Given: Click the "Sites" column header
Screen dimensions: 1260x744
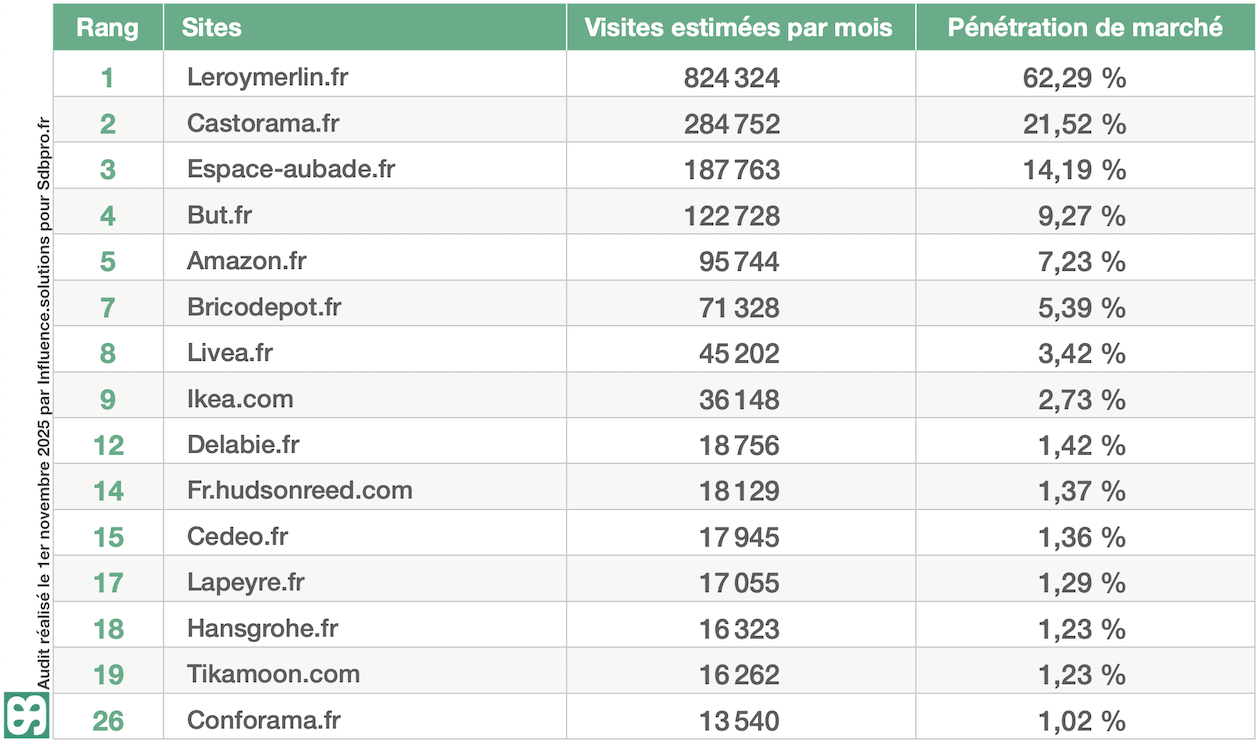Looking at the screenshot, I should tap(212, 27).
